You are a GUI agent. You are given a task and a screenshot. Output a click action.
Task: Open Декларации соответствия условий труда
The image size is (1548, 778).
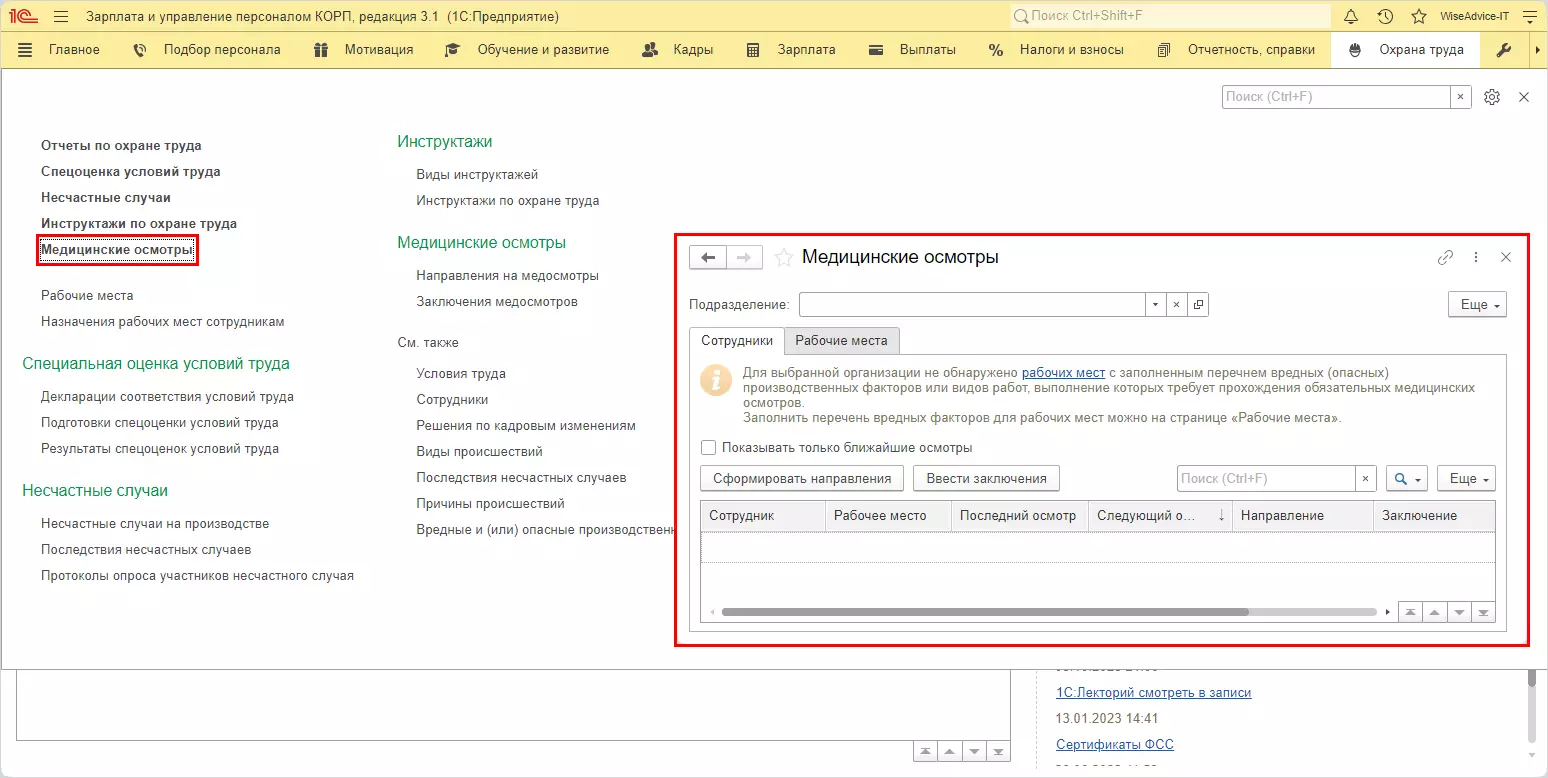click(x=167, y=397)
